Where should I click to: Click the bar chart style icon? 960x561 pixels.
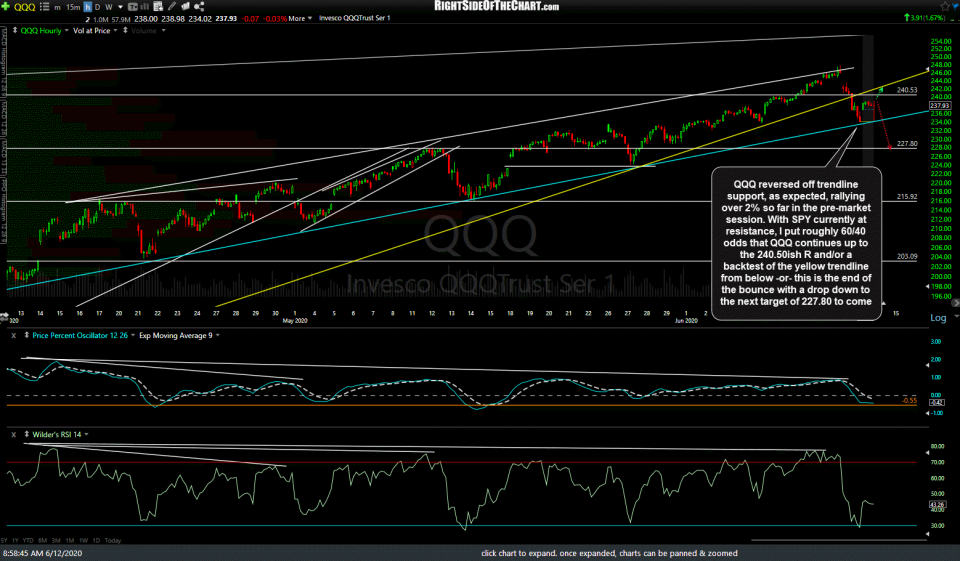tap(143, 7)
